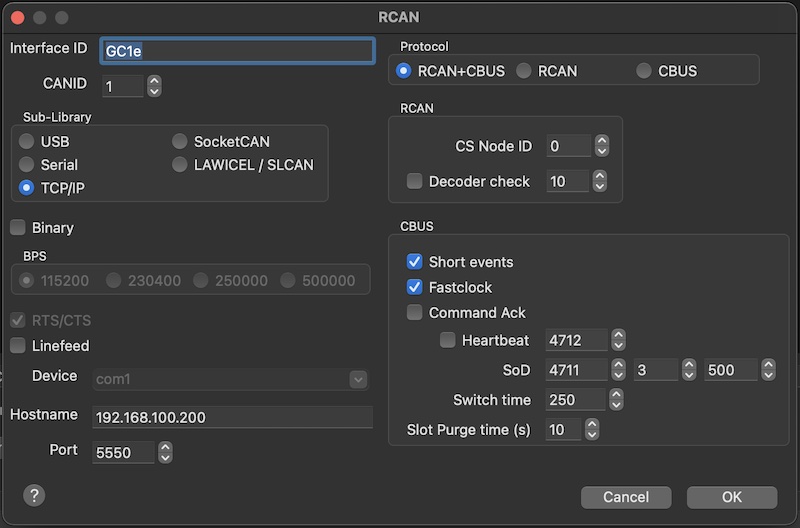This screenshot has height=528, width=800.
Task: Adjust the CS Node ID stepper
Action: pyautogui.click(x=601, y=146)
